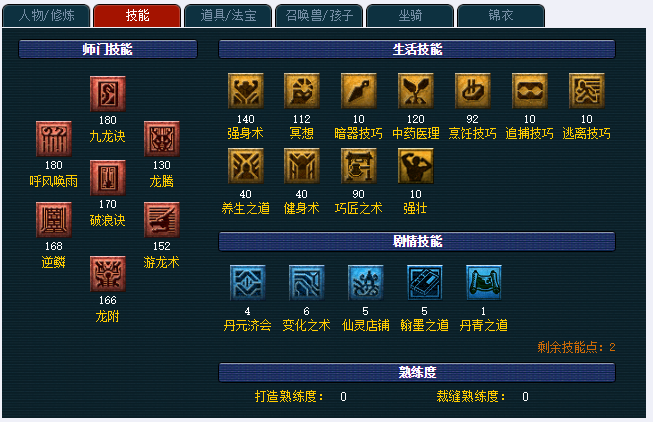Select the 烹饪技巧 cooking icon
Image resolution: width=653 pixels, height=422 pixels.
click(x=473, y=91)
